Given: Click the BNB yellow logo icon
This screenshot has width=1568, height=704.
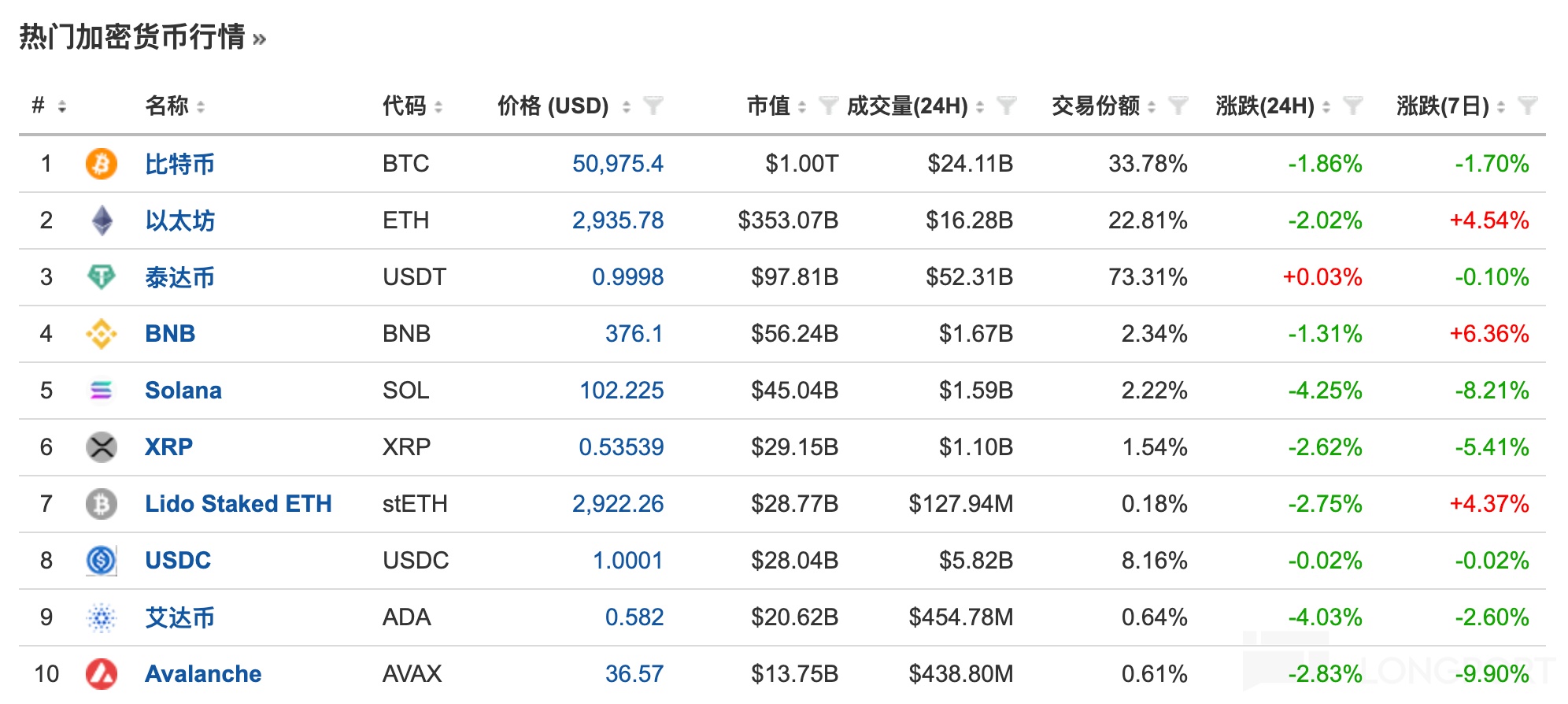Looking at the screenshot, I should pos(101,334).
